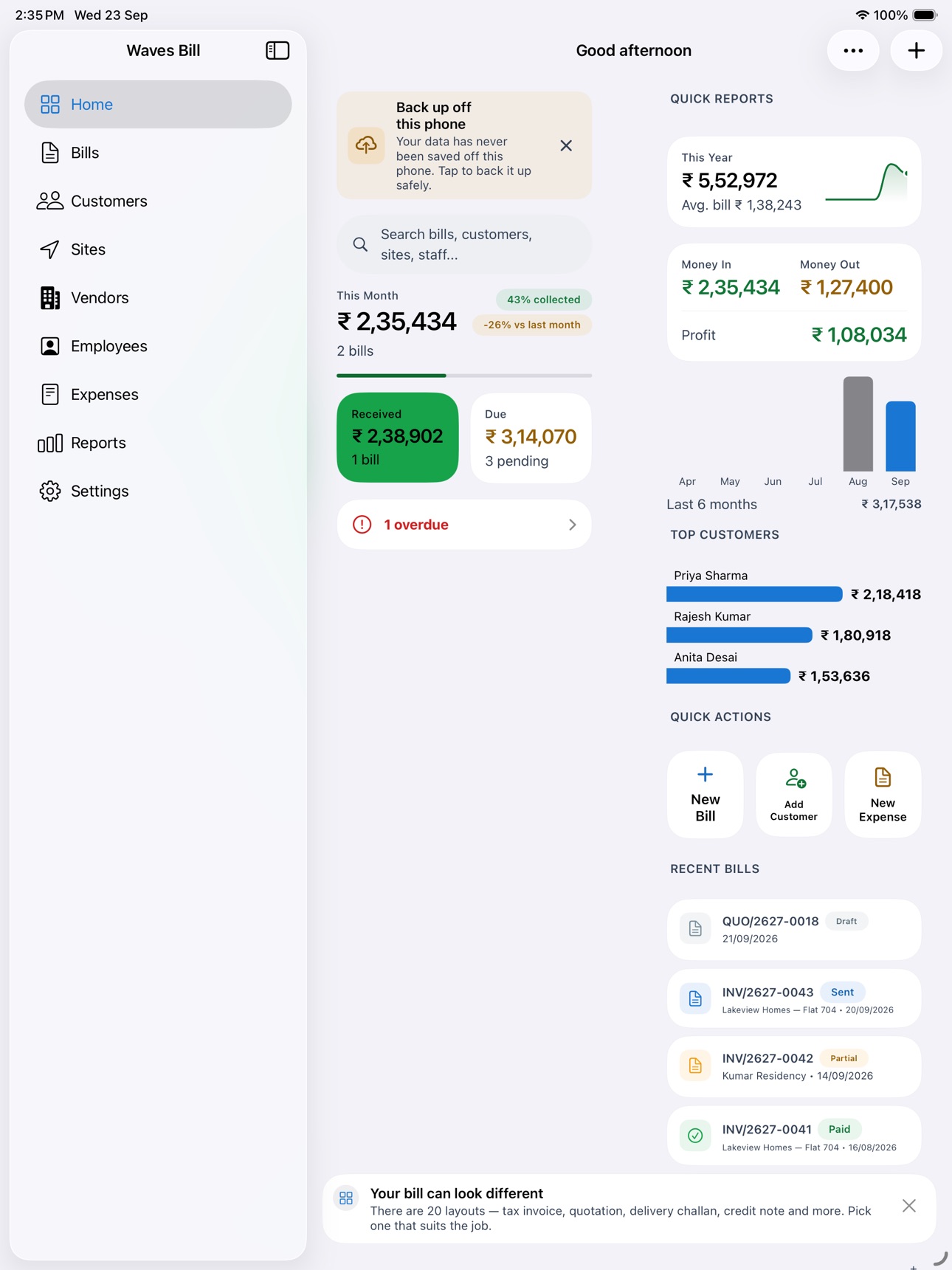Open the Received ₹ 2,38,902 card
This screenshot has height=1270, width=952.
398,438
